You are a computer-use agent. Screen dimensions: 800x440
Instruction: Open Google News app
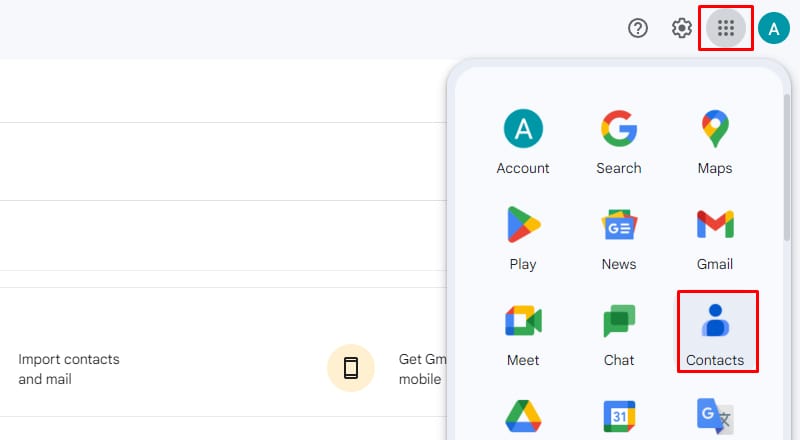[x=619, y=238]
